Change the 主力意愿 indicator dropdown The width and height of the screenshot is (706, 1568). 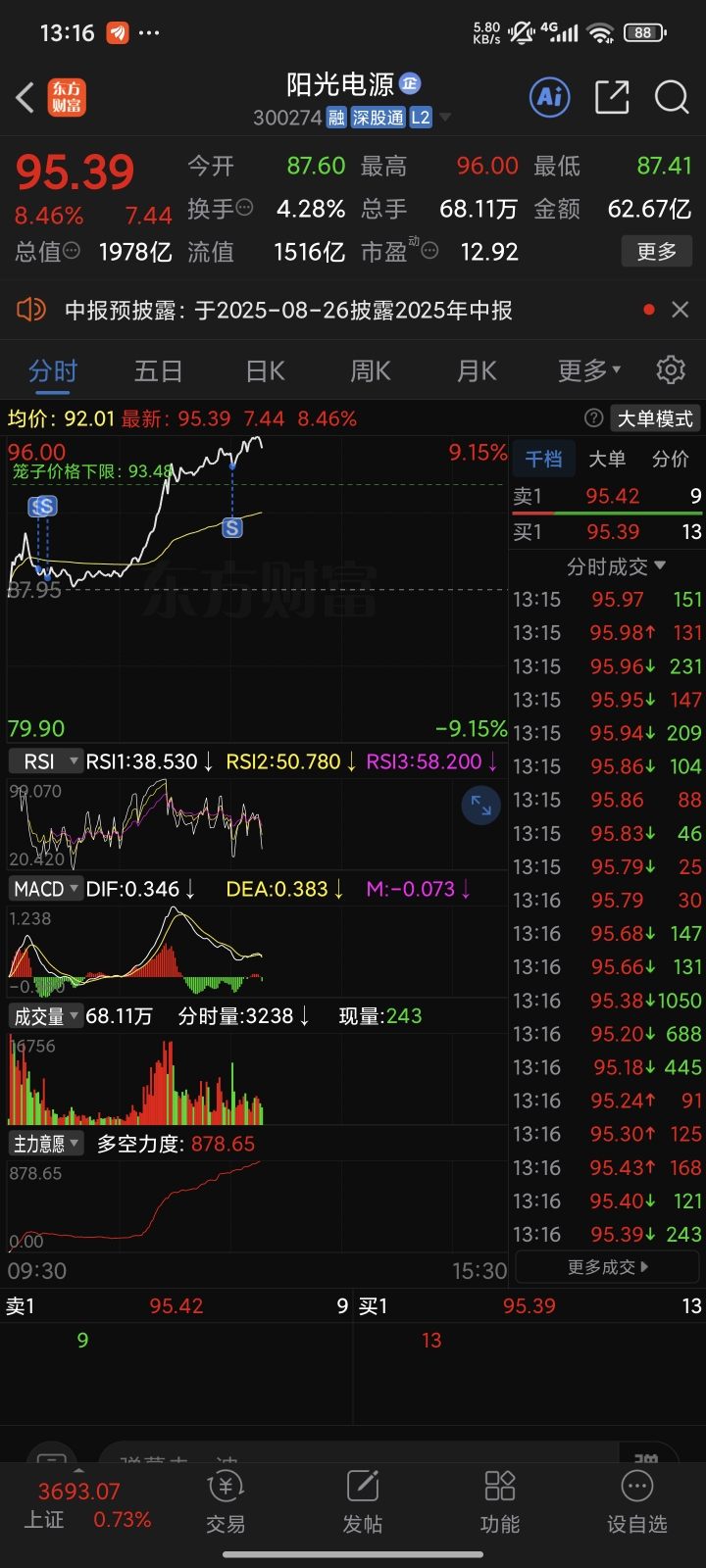(45, 1144)
